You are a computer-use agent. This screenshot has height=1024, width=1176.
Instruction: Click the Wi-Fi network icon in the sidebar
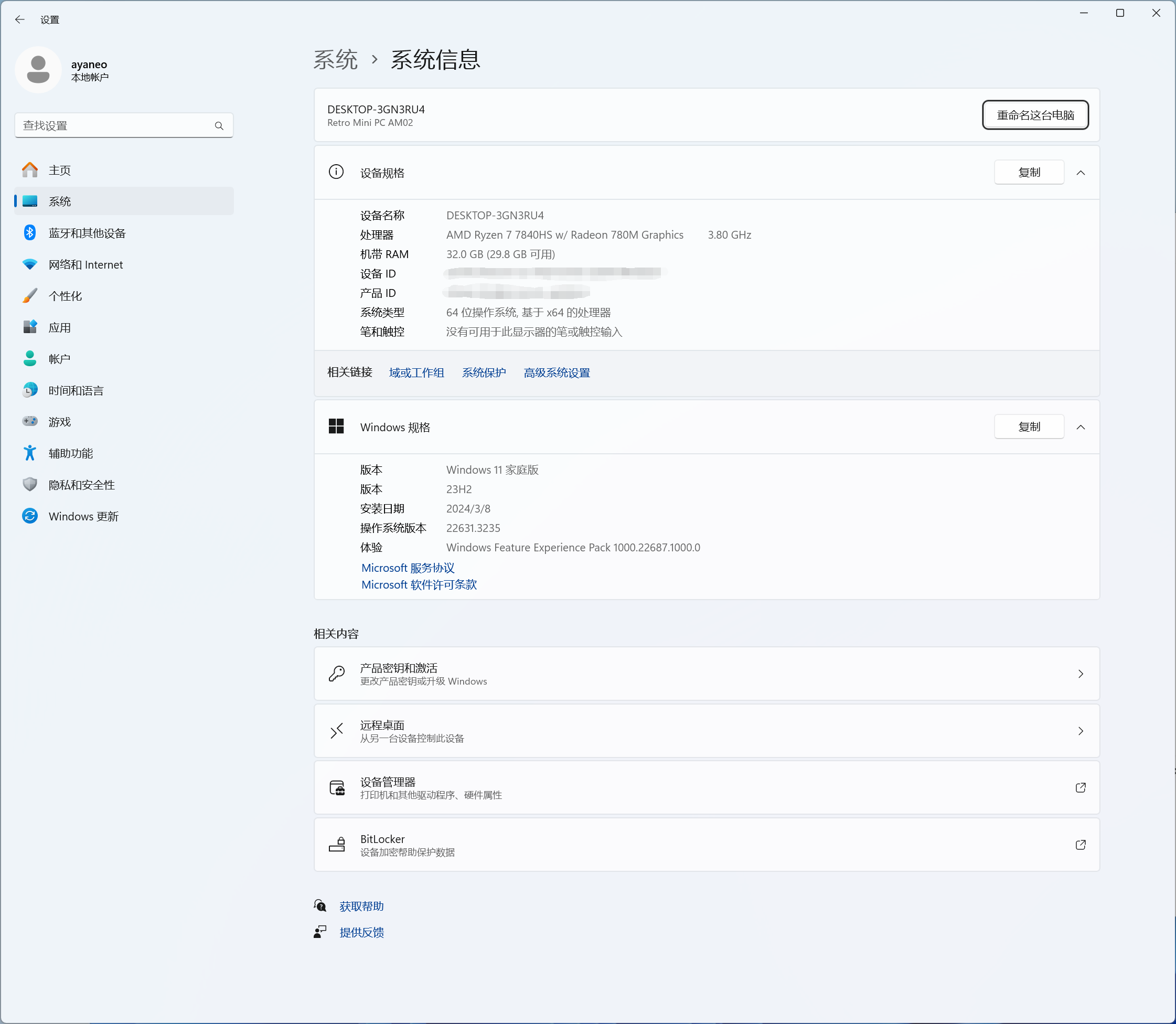pyautogui.click(x=30, y=264)
